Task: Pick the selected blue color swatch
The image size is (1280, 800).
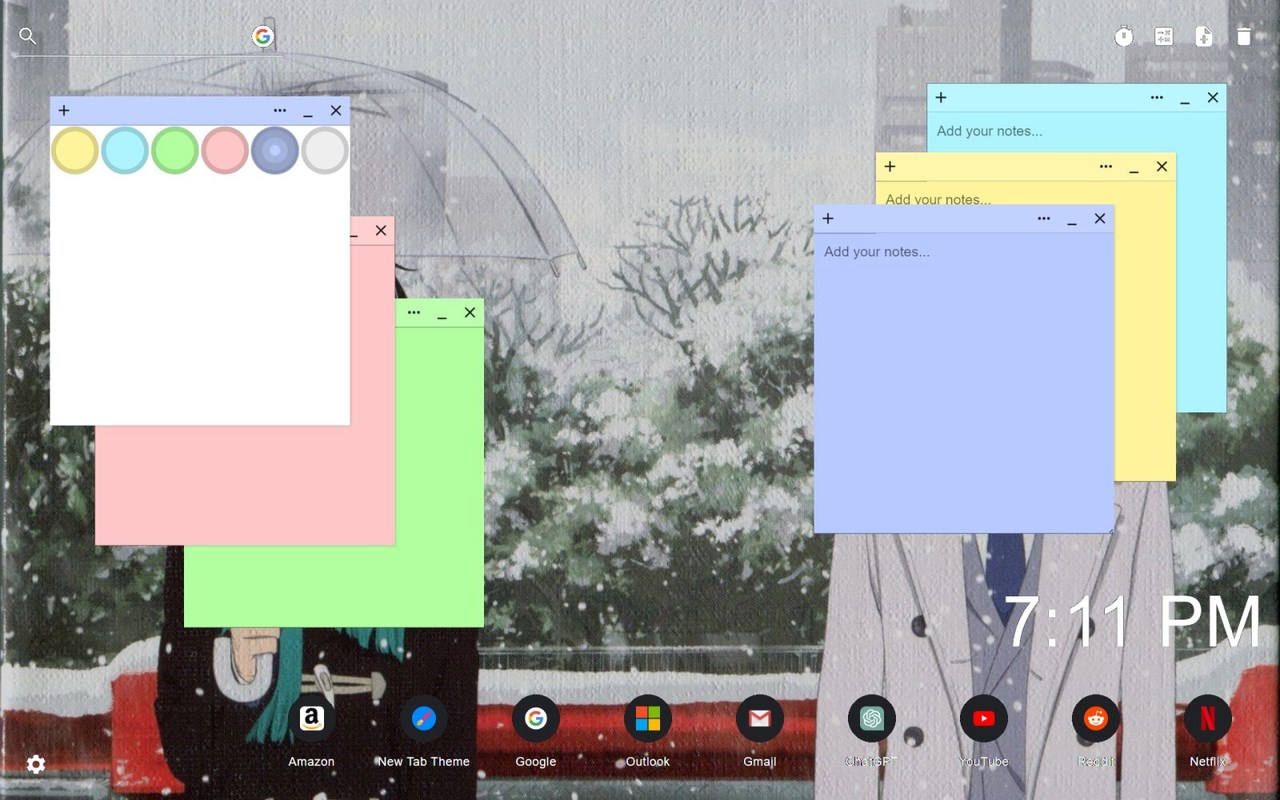Action: (x=275, y=150)
